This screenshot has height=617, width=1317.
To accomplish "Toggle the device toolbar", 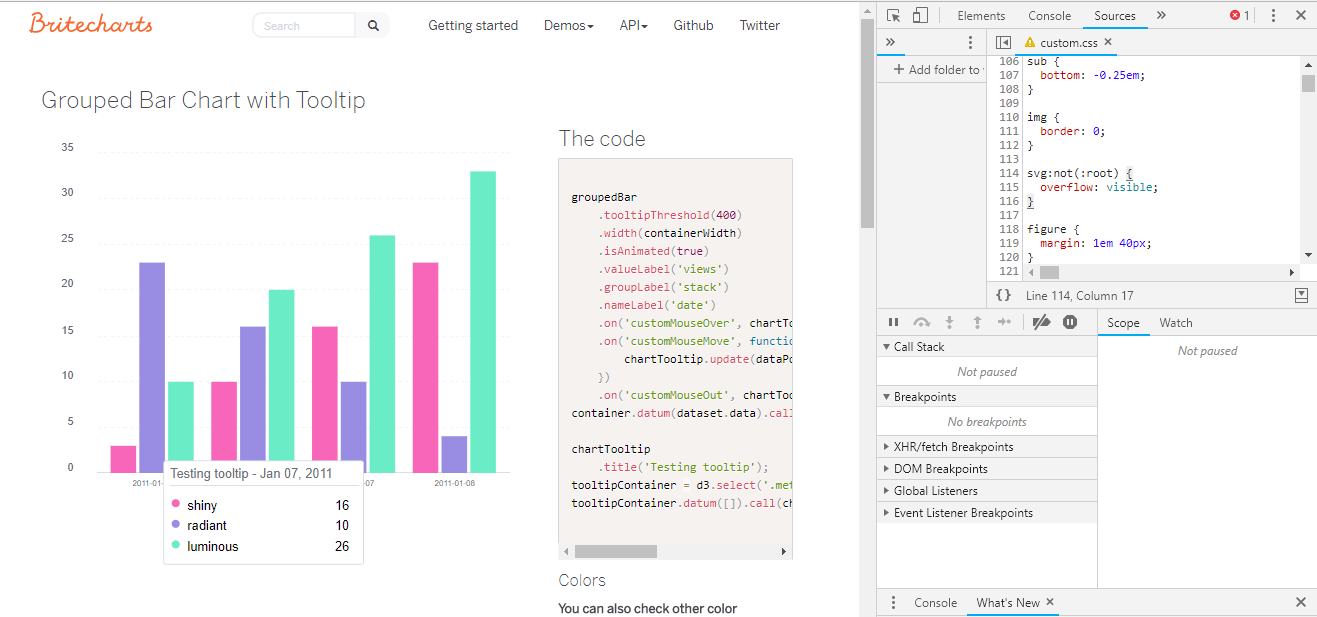I will 920,15.
